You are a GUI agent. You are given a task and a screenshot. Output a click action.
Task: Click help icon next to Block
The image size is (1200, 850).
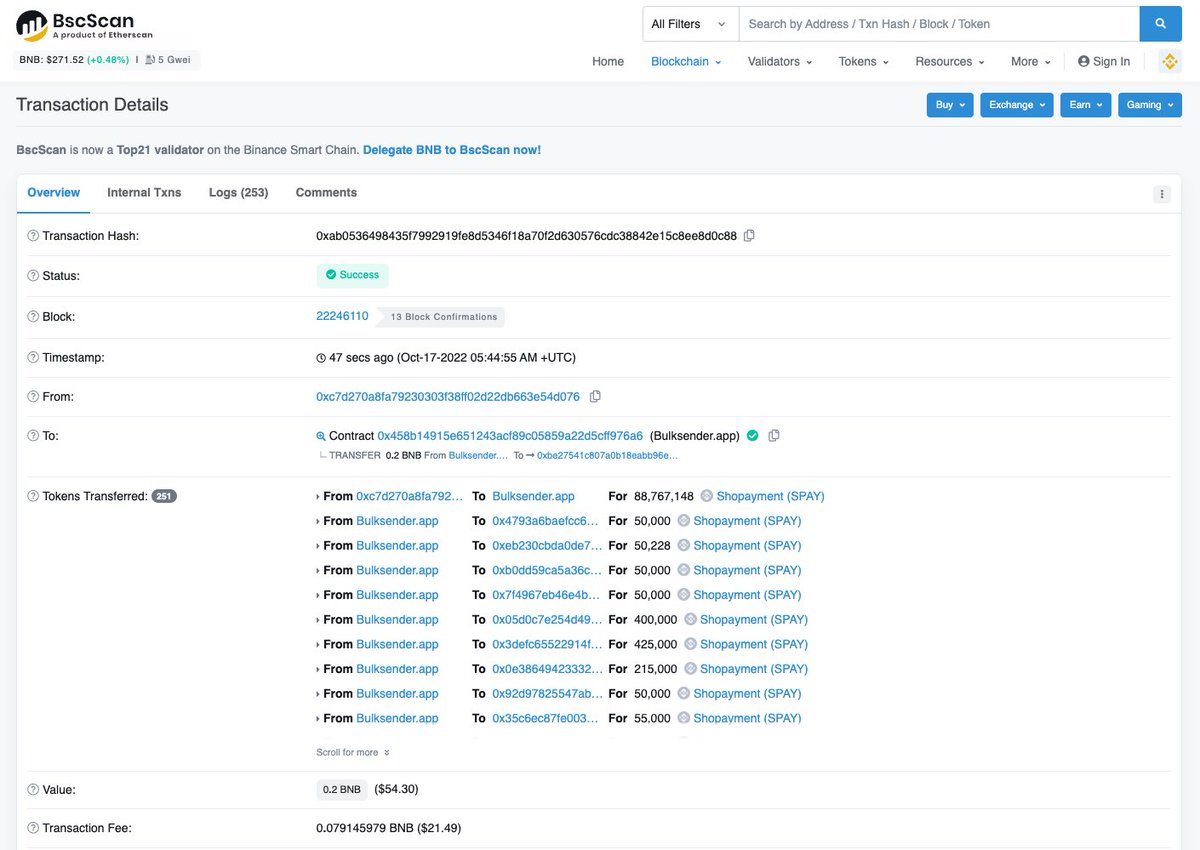(33, 317)
